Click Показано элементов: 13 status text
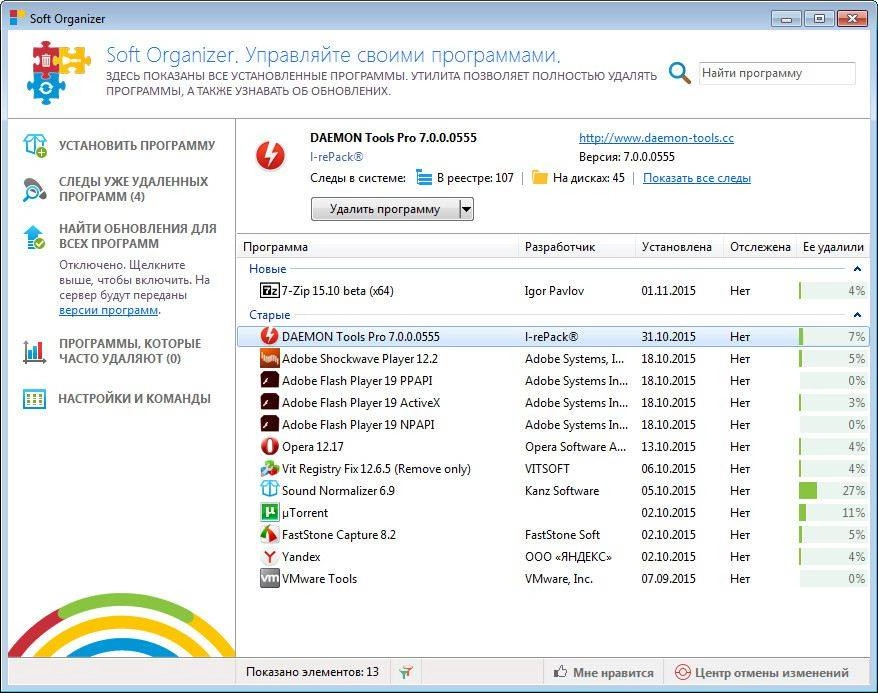This screenshot has width=878, height=693. point(312,672)
